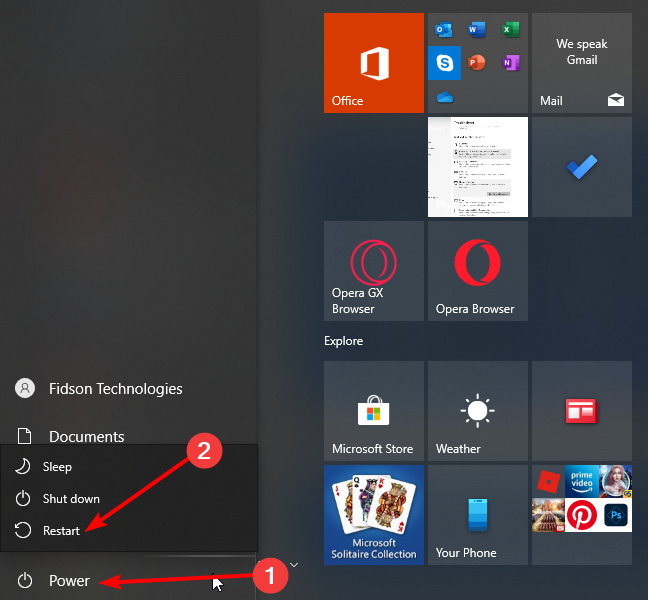Screen dimensions: 648x600
Task: Open Roblox in the games folder tile
Action: tap(548, 481)
